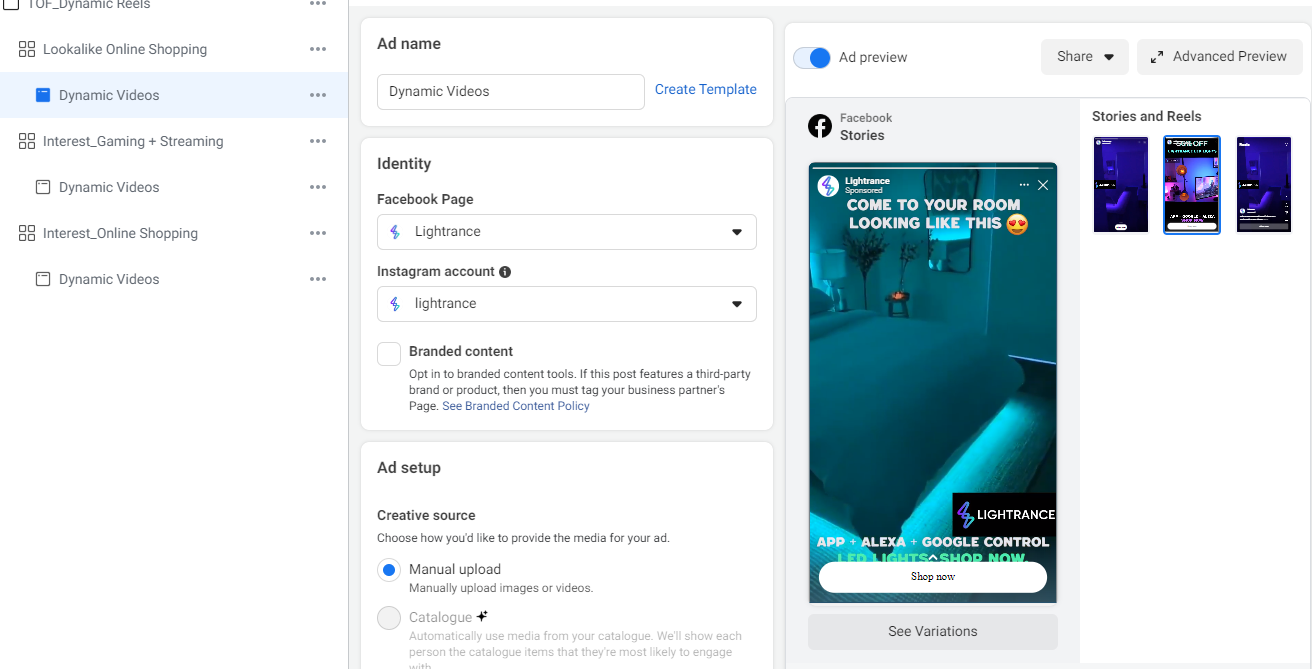Toggle the Ad preview switch

[812, 58]
